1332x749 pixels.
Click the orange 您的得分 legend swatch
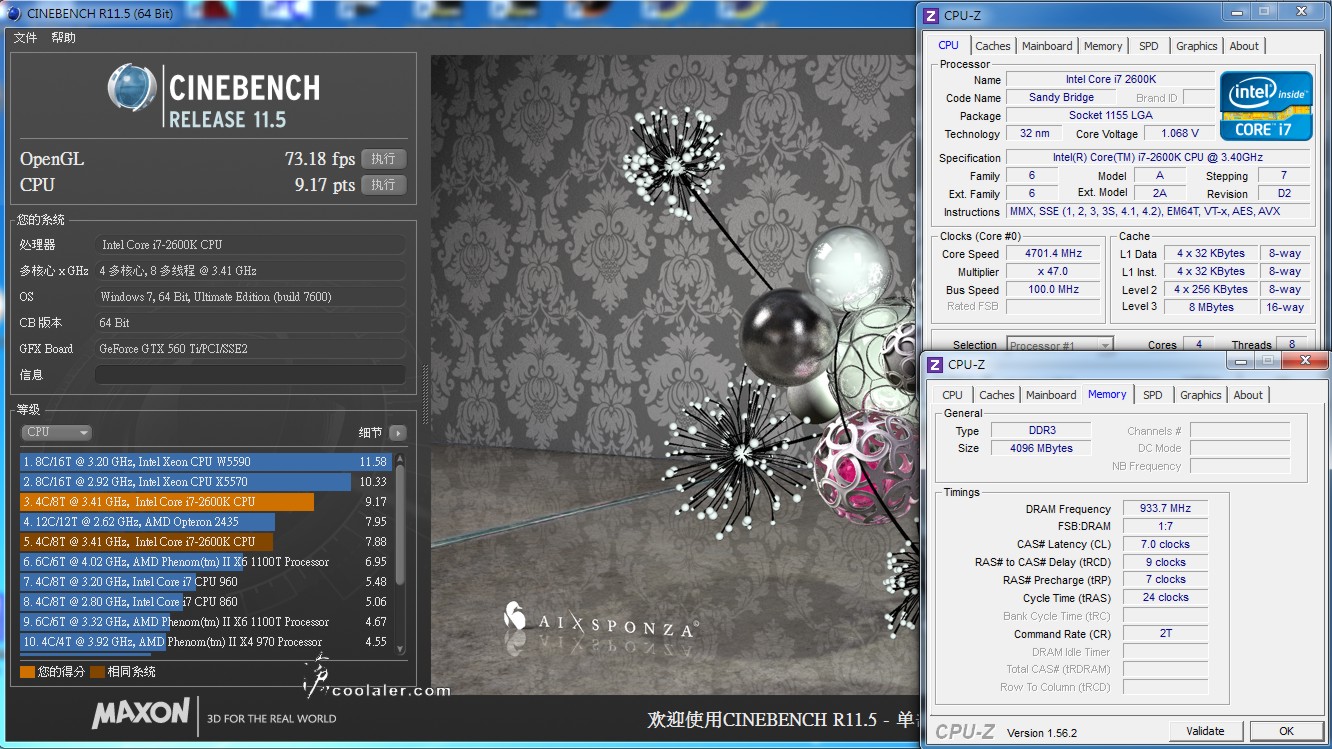27,672
